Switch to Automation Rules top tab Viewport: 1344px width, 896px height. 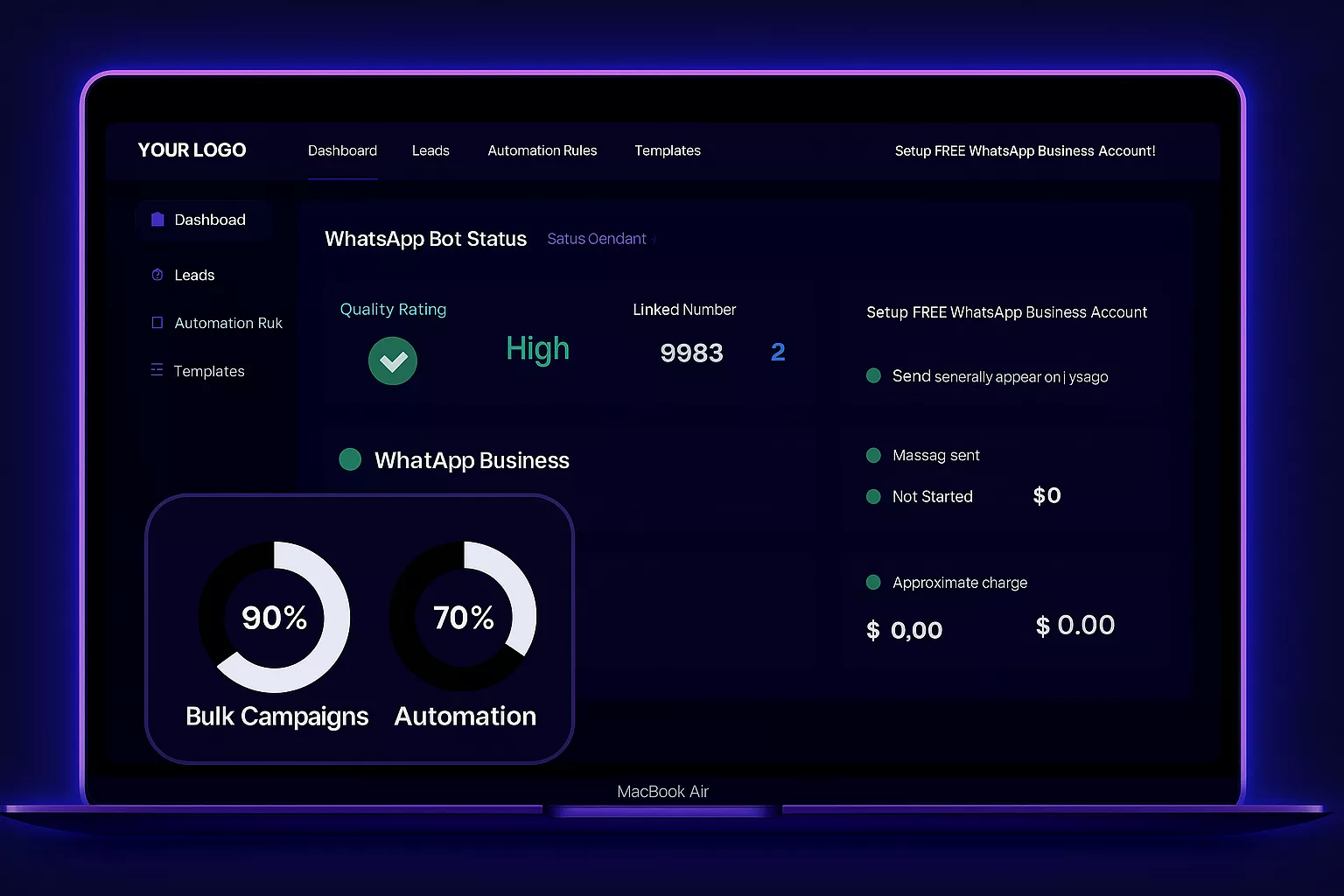(x=542, y=150)
